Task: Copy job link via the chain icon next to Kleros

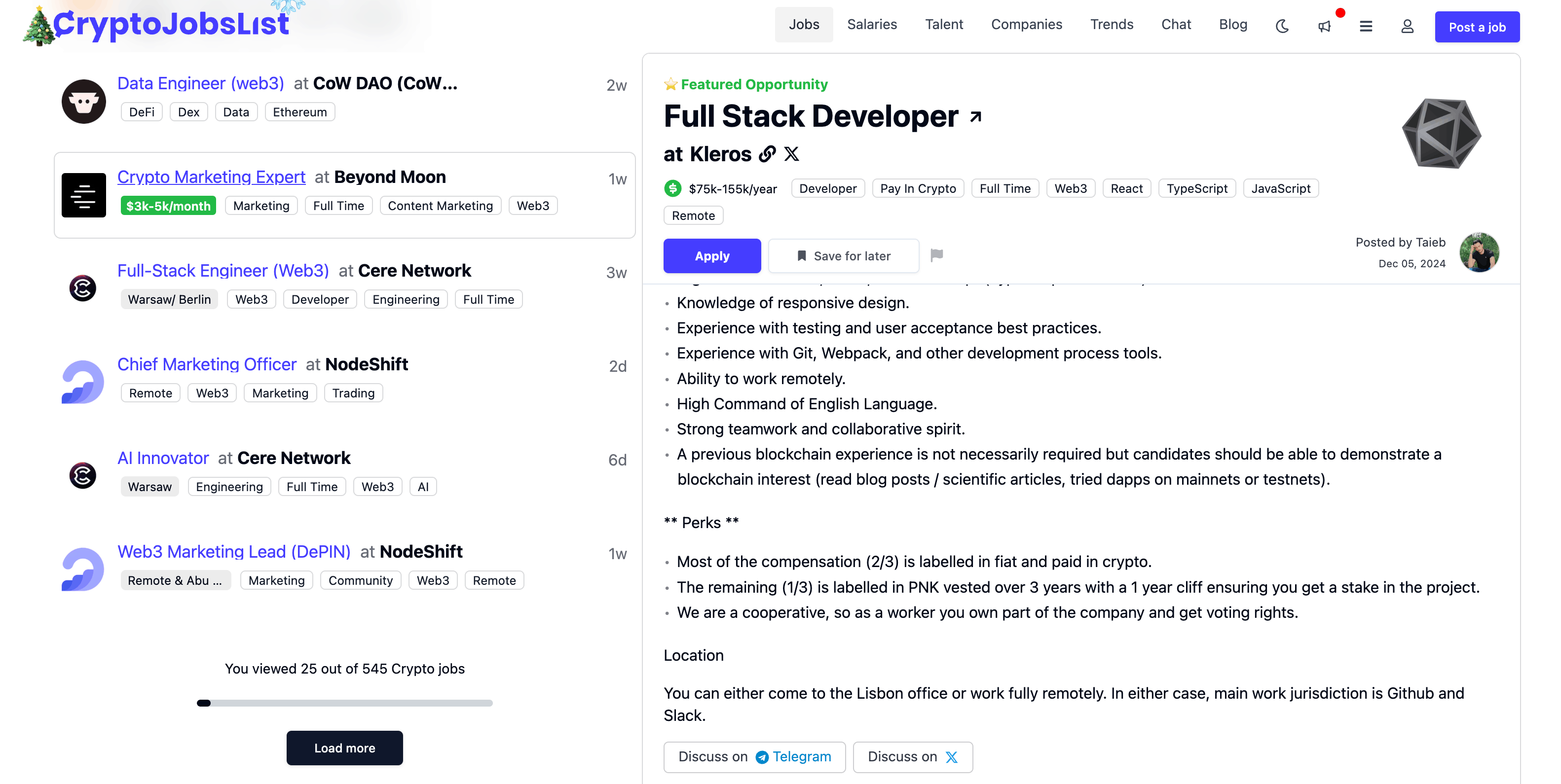Action: (x=767, y=154)
